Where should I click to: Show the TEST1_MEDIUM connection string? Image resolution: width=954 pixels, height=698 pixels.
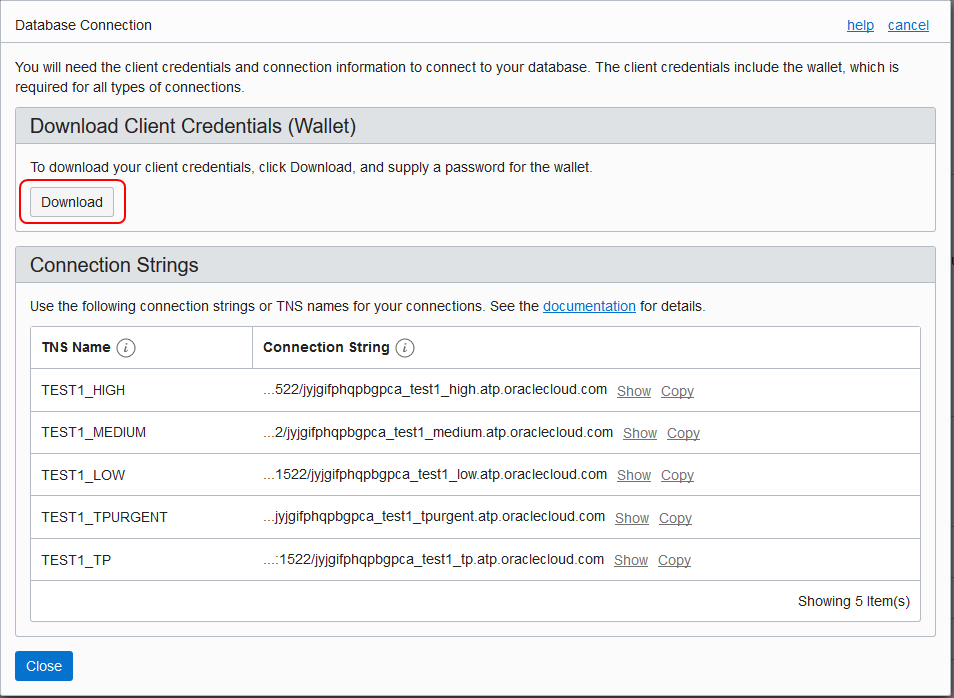640,433
